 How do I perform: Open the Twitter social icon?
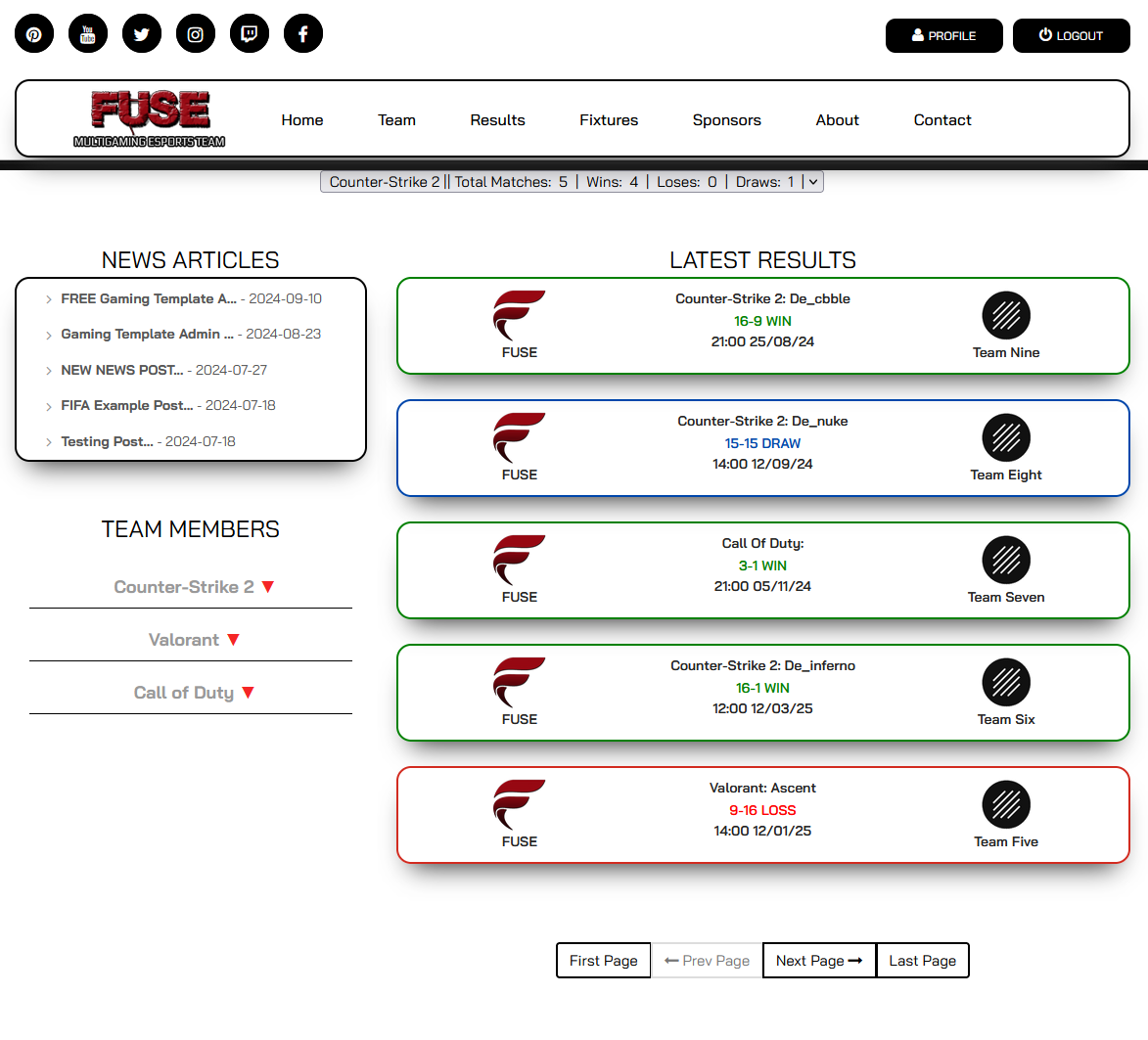(142, 34)
